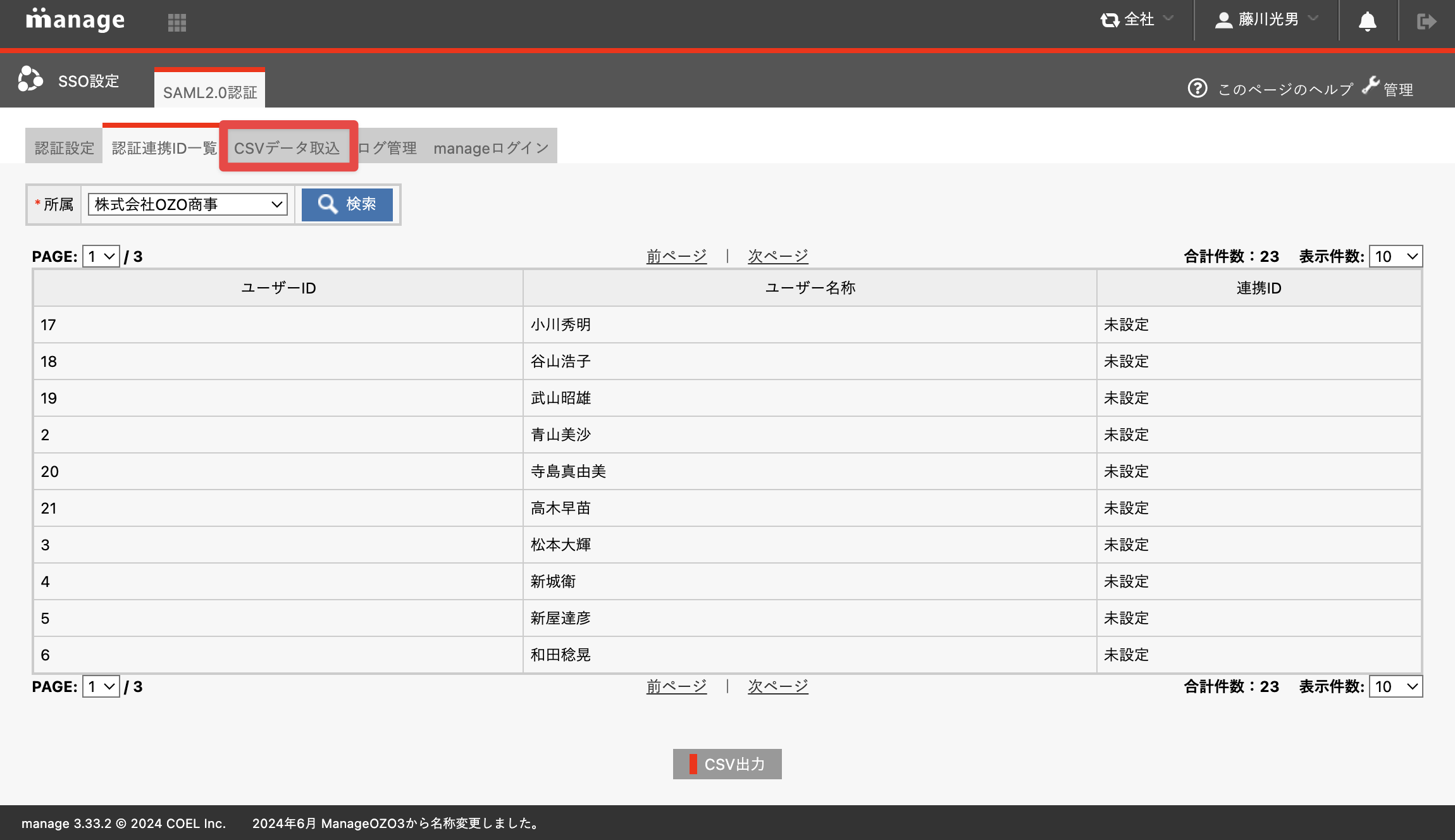This screenshot has height=840, width=1455.
Task: Click user name 武山昭雄
Action: coord(560,398)
